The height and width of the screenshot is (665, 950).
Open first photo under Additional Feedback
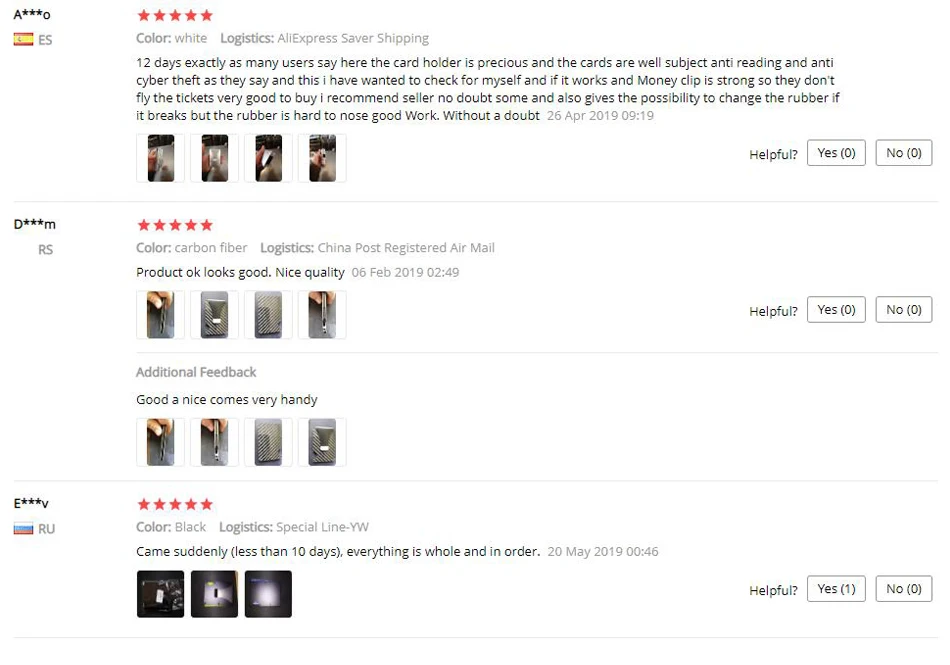161,442
